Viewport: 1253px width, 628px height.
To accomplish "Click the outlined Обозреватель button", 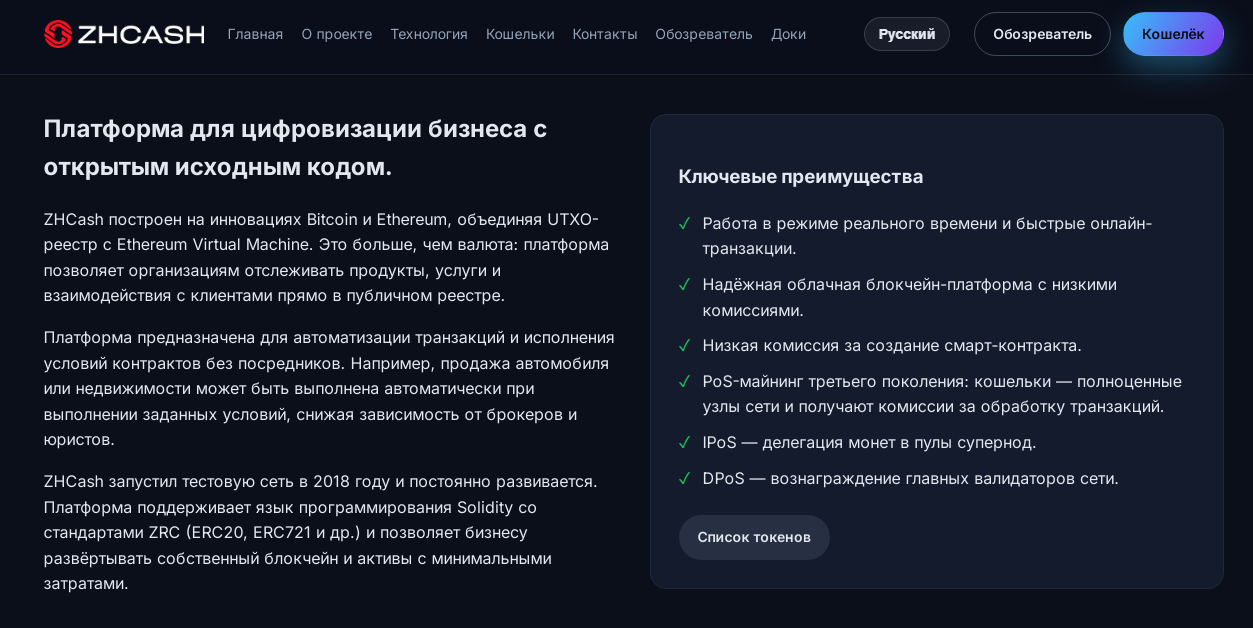I will (1042, 34).
